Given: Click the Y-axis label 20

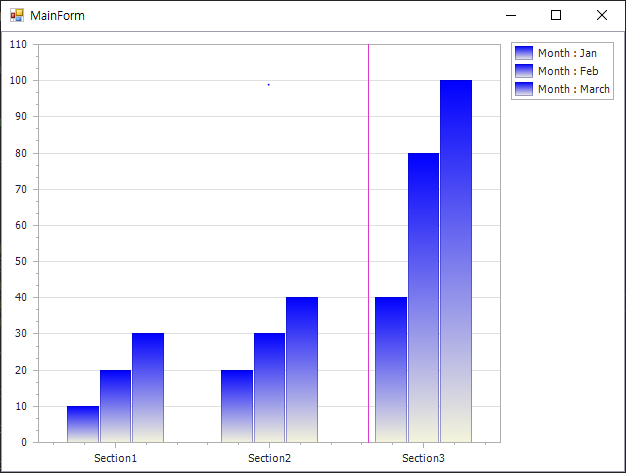Looking at the screenshot, I should (x=21, y=370).
